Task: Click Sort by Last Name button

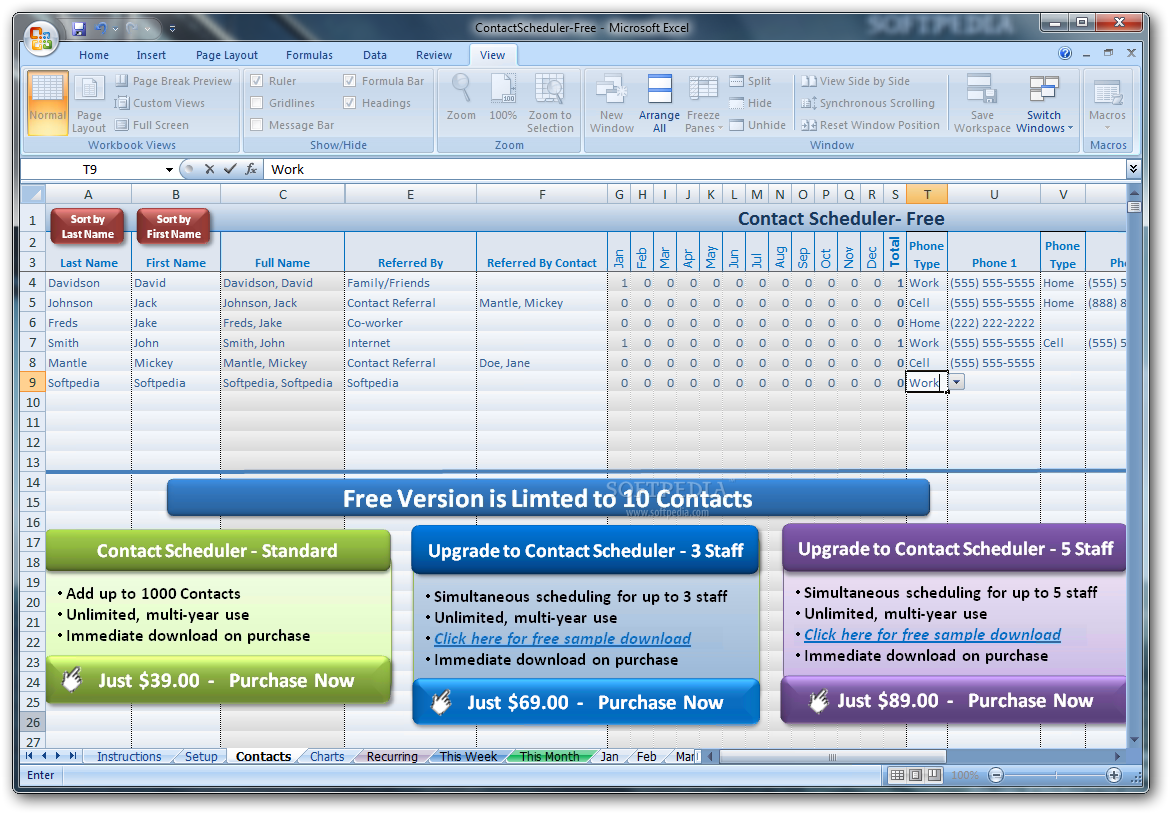Action: (x=87, y=226)
